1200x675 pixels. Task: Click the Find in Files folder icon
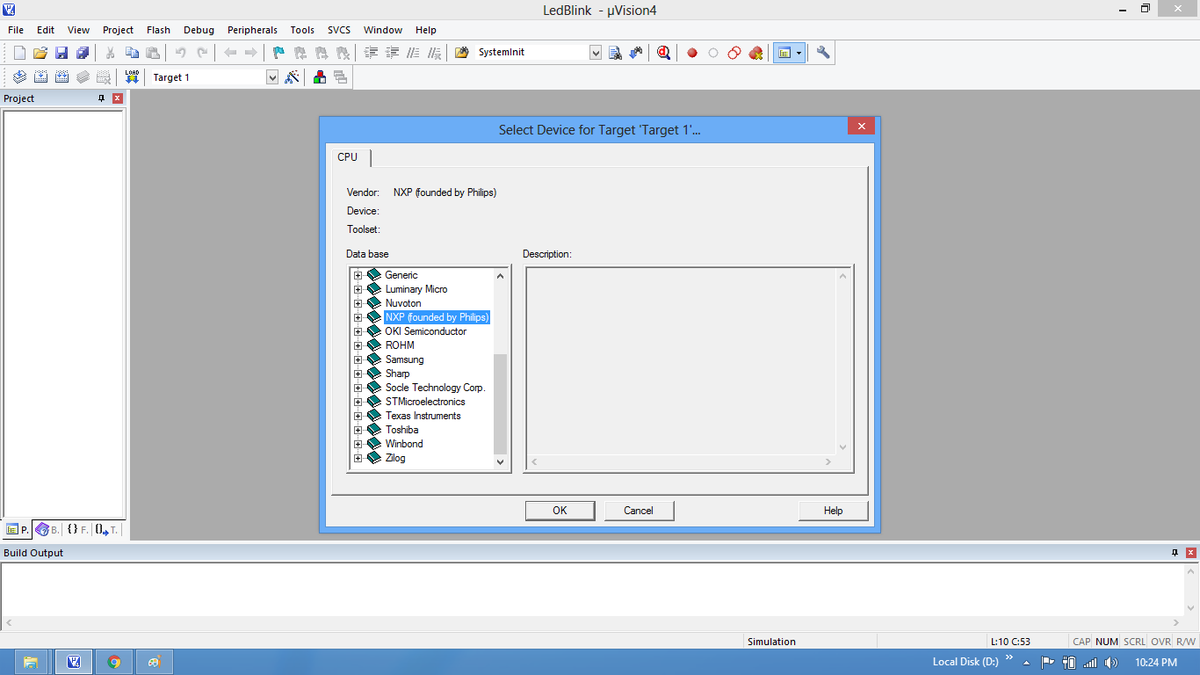(463, 52)
